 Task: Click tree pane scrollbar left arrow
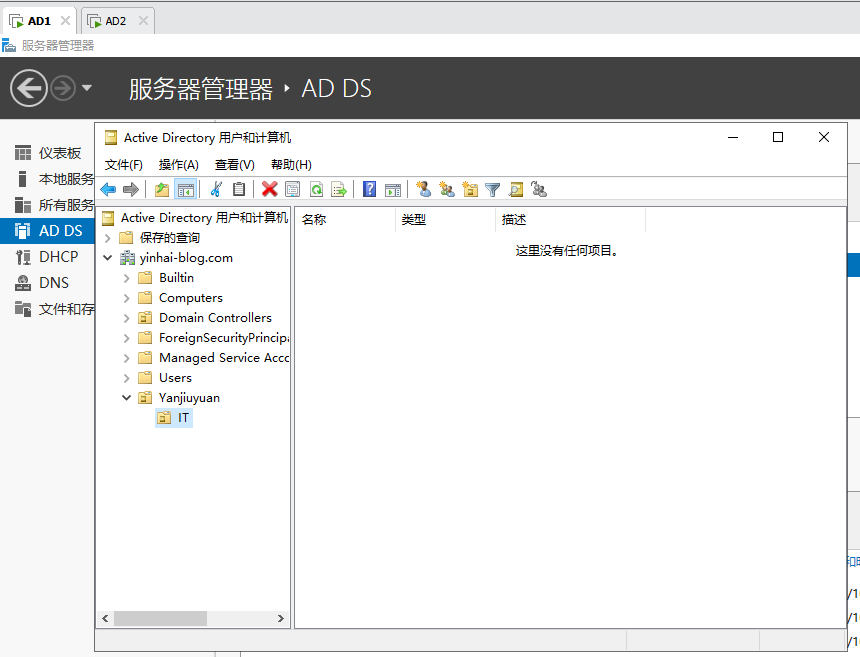tap(105, 619)
